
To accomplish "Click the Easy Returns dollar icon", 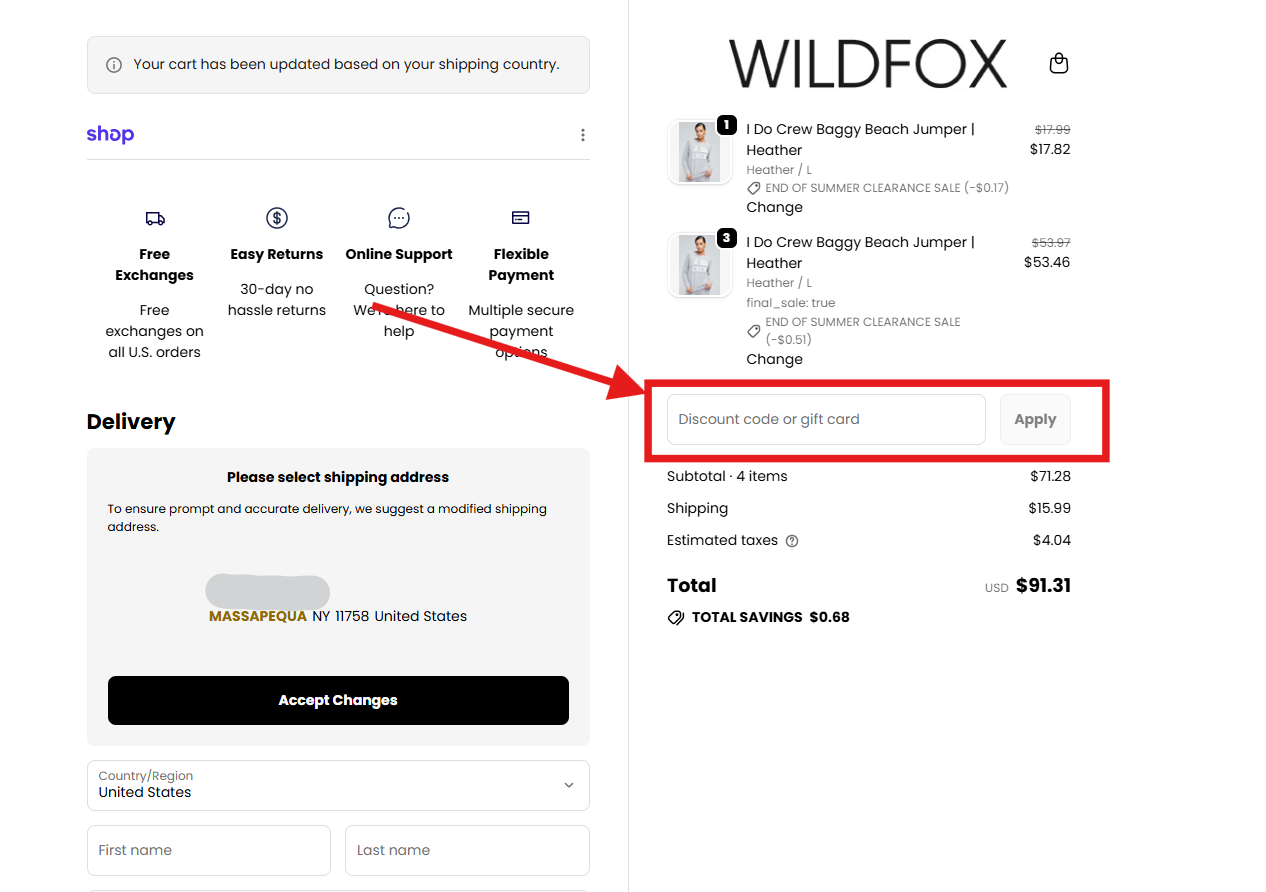I will click(277, 218).
